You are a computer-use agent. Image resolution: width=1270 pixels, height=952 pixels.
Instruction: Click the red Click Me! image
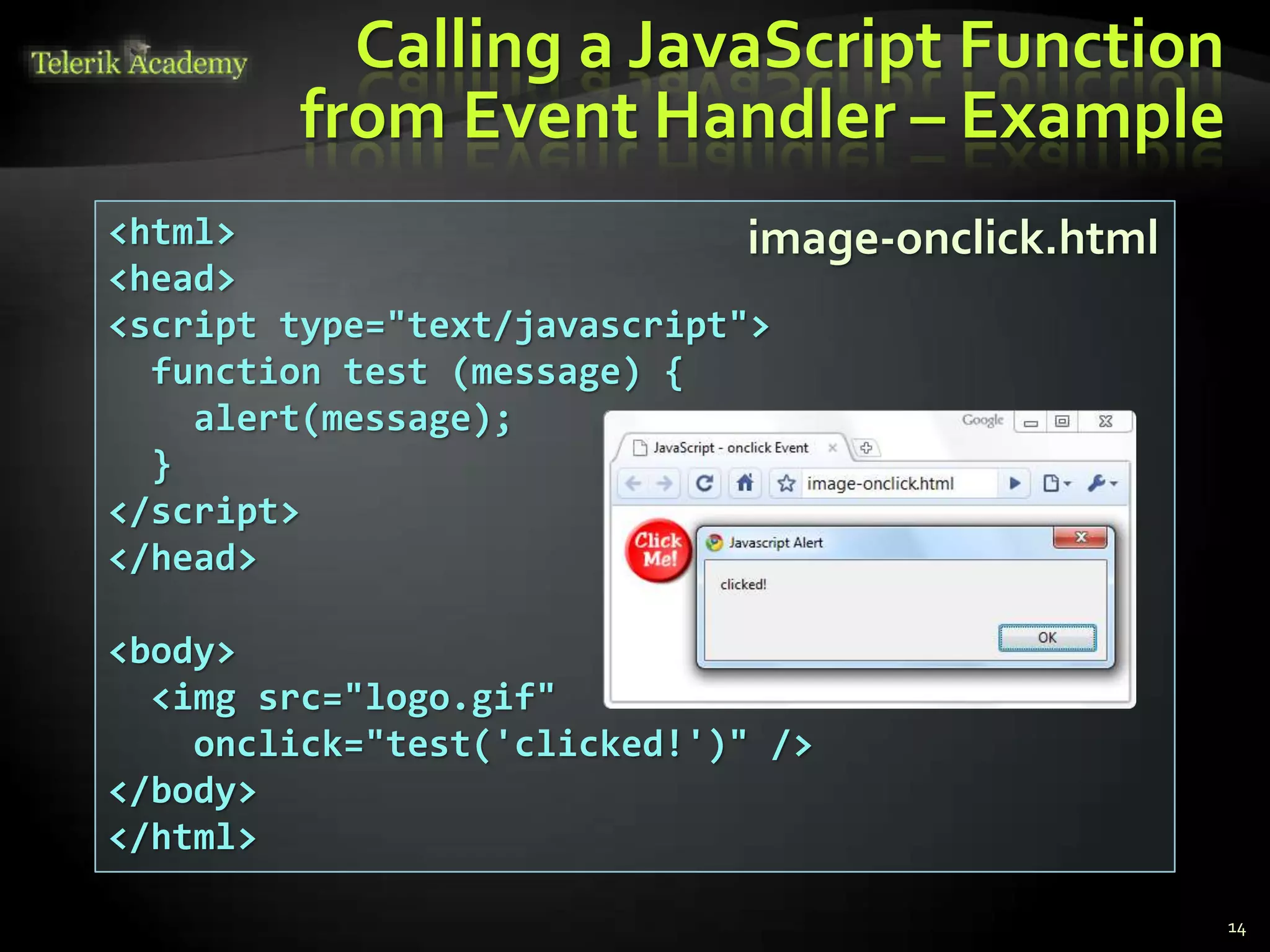(659, 550)
